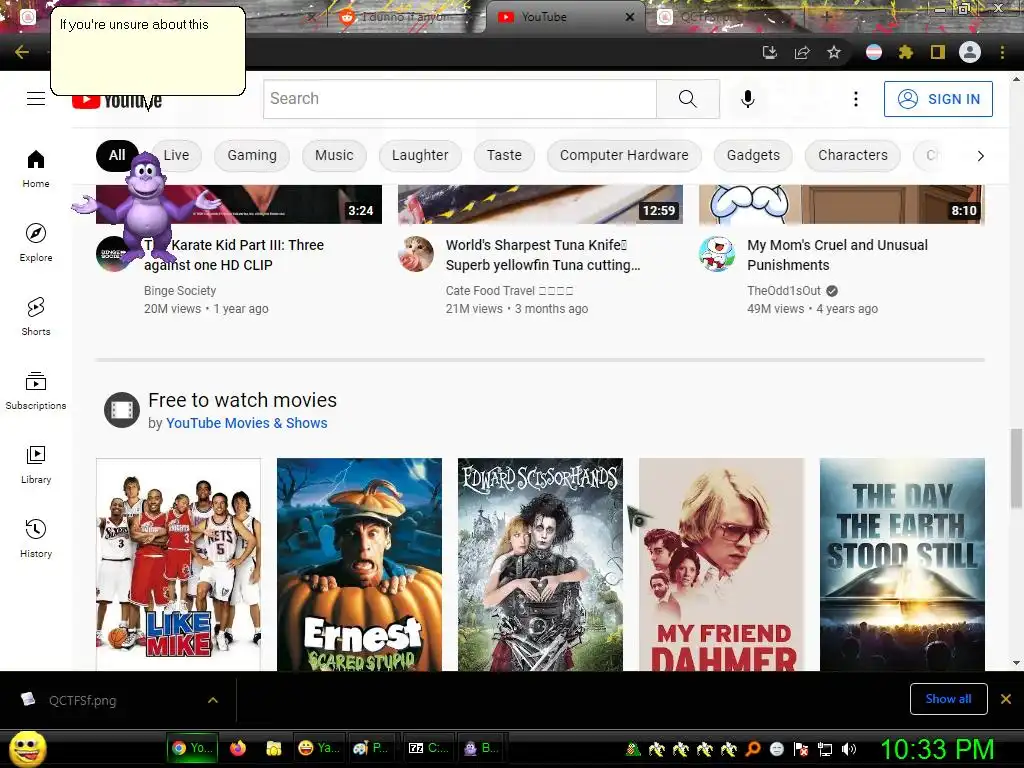
Task: Open the TheOdd1sOut channel name
Action: 784,291
